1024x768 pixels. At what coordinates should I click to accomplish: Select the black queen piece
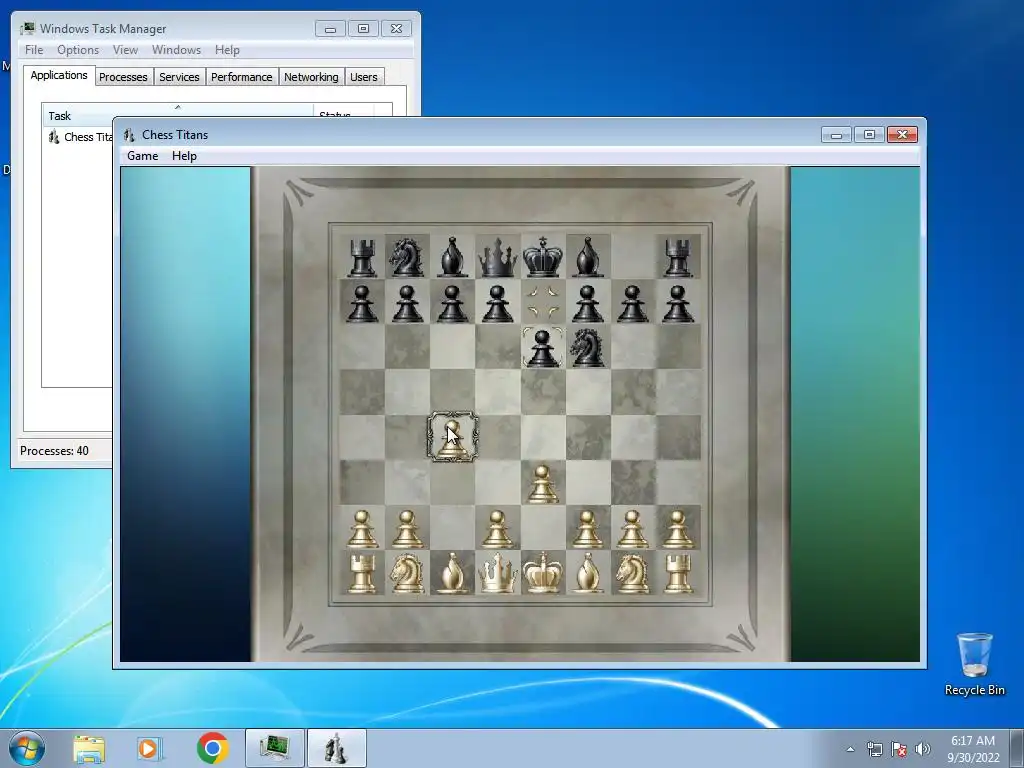[x=498, y=257]
